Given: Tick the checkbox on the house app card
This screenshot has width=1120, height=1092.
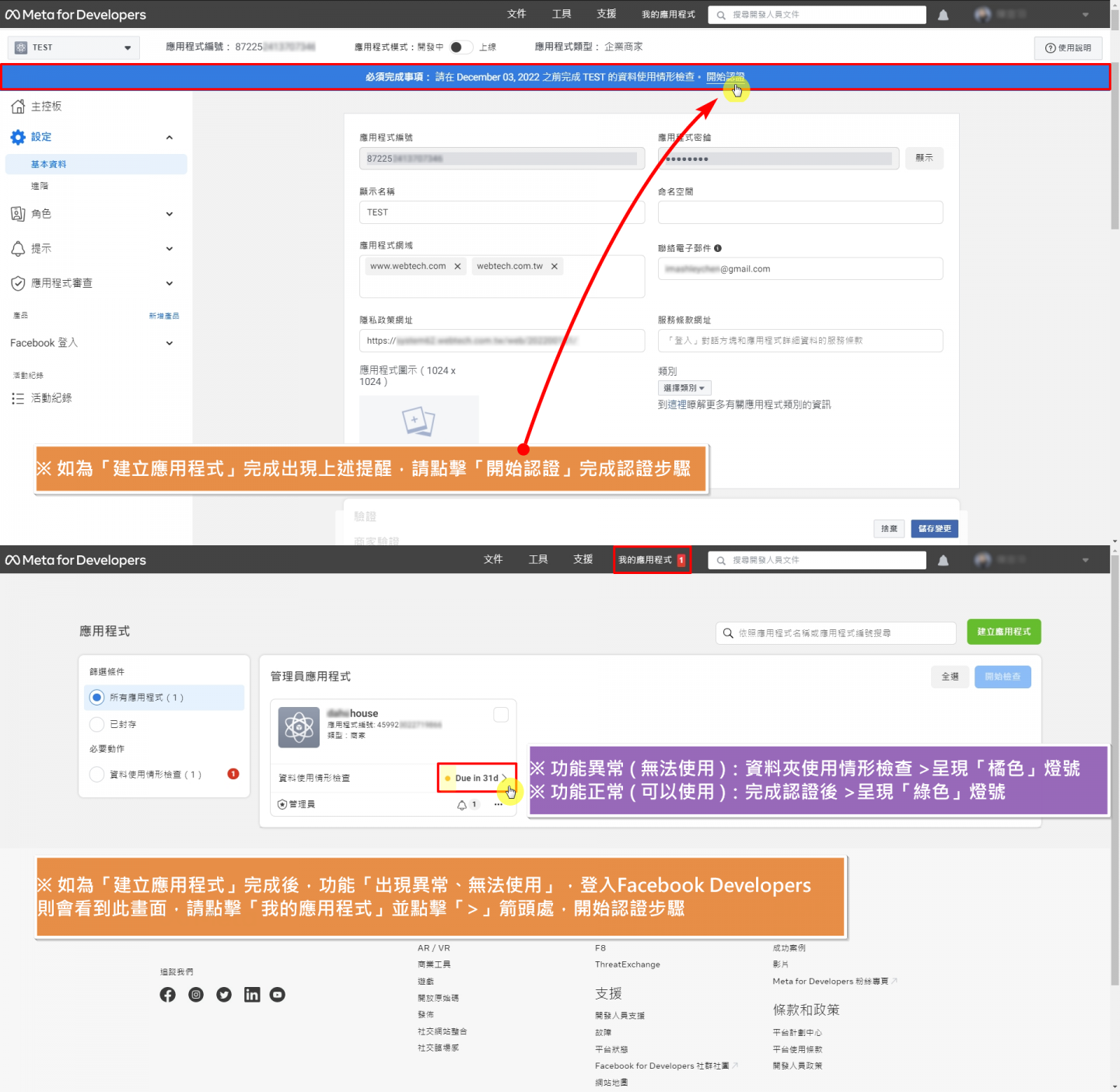Looking at the screenshot, I should click(501, 714).
